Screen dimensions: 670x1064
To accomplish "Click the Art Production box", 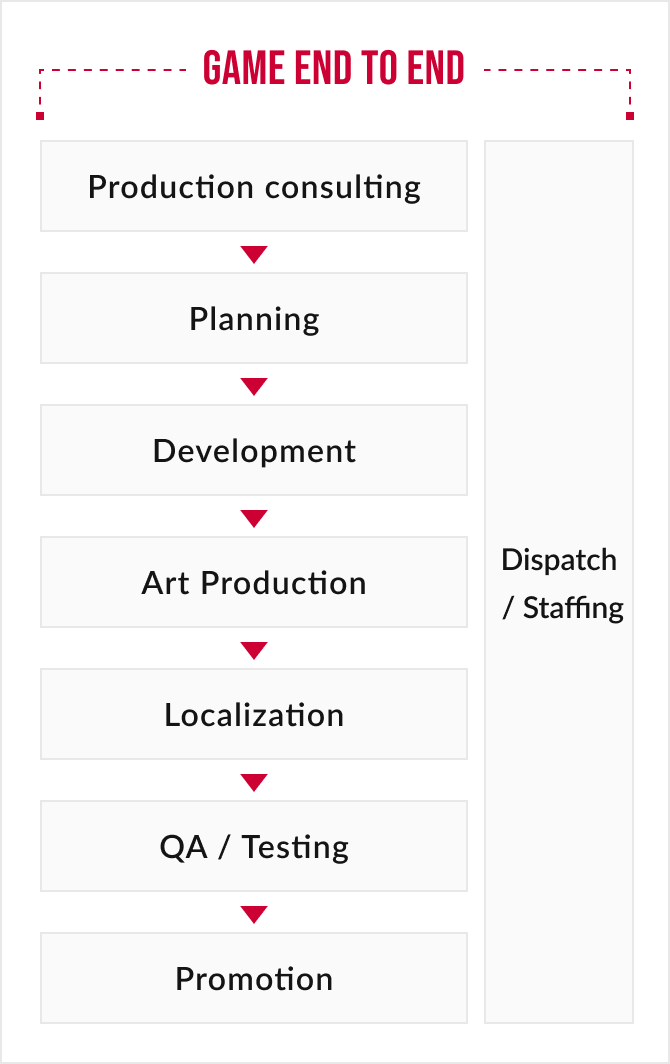I will click(254, 582).
